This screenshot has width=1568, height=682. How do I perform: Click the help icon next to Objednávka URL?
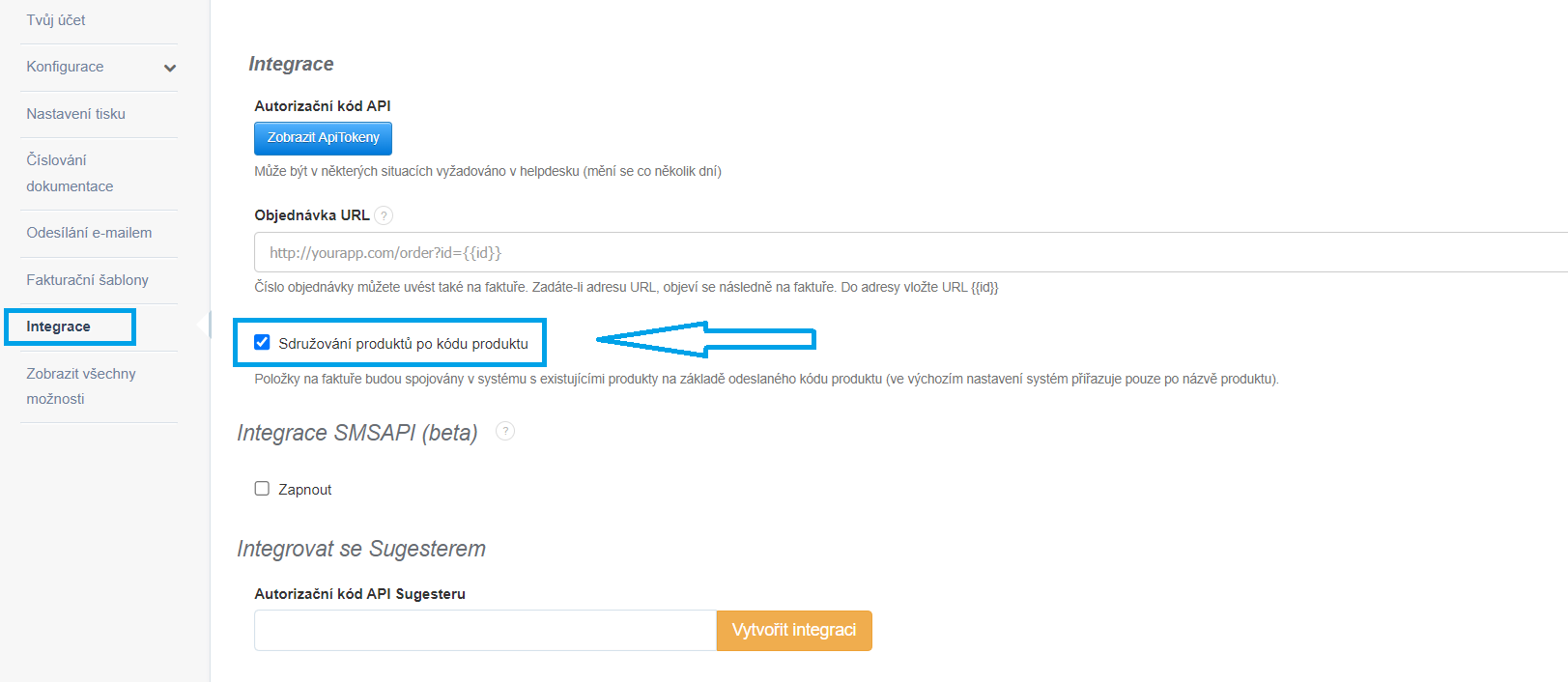(384, 215)
